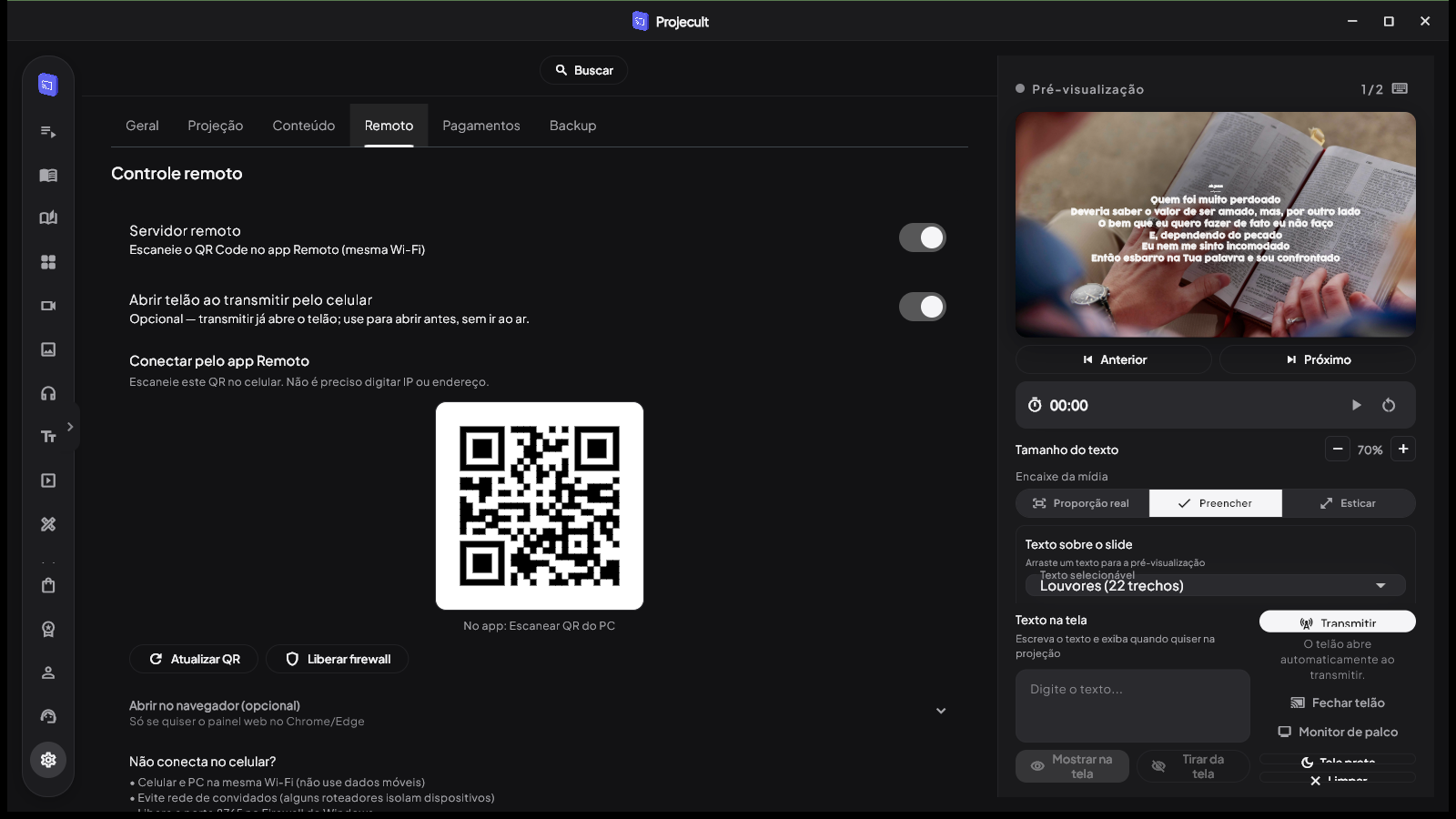Click the keyboard icon beside 1/2
Image resolution: width=1456 pixels, height=819 pixels.
tap(1400, 88)
